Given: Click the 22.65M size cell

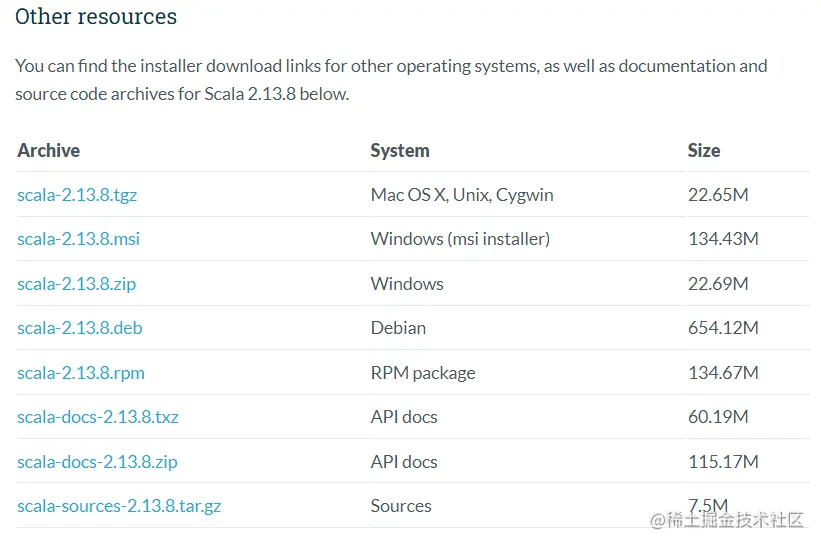Looking at the screenshot, I should coord(718,195).
